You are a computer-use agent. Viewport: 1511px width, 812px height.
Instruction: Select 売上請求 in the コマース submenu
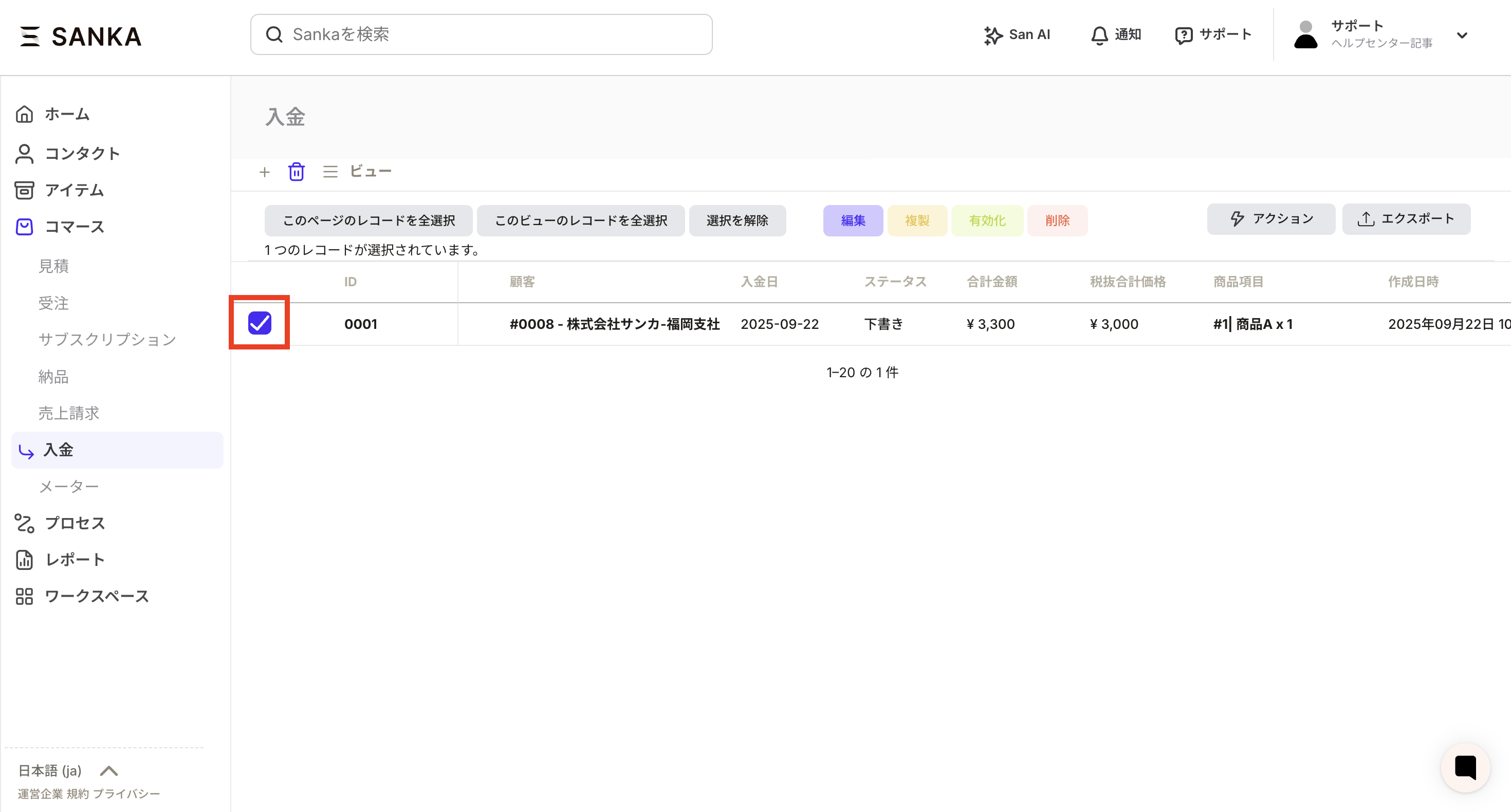pos(69,413)
